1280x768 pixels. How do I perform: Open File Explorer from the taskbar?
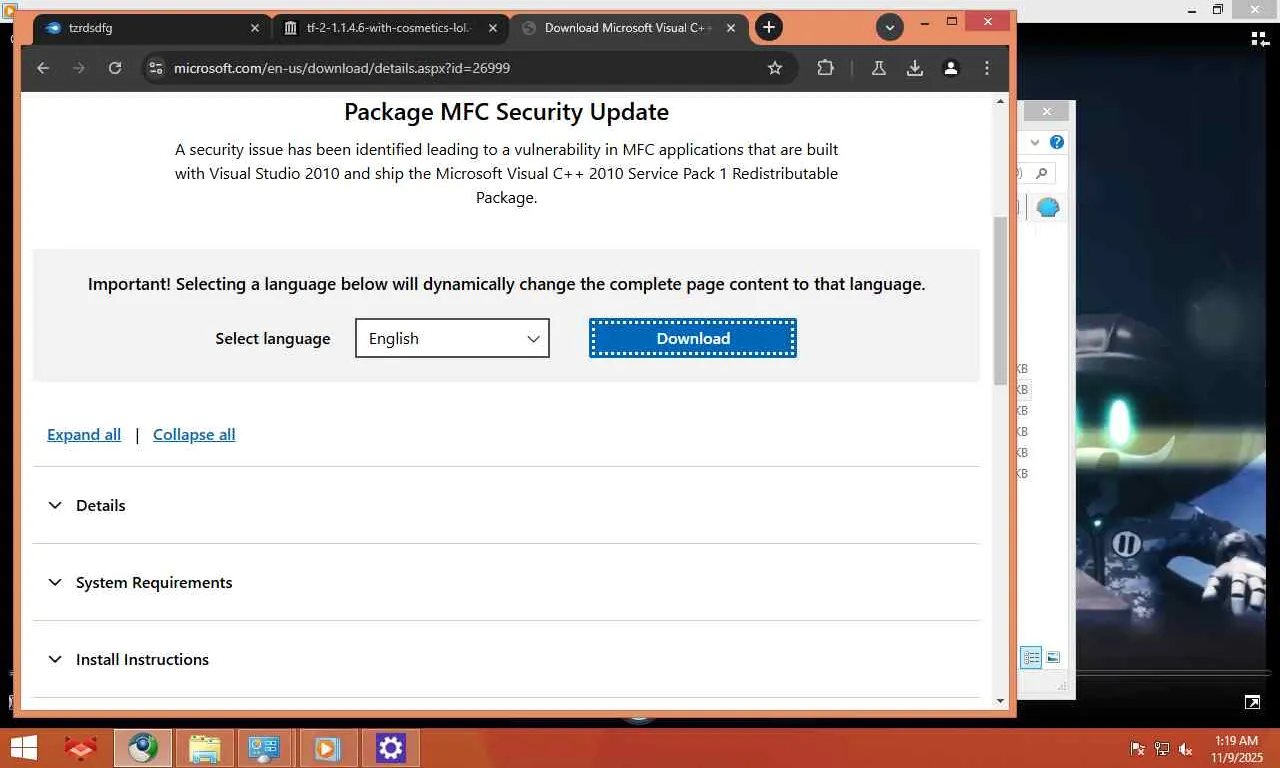coord(205,748)
